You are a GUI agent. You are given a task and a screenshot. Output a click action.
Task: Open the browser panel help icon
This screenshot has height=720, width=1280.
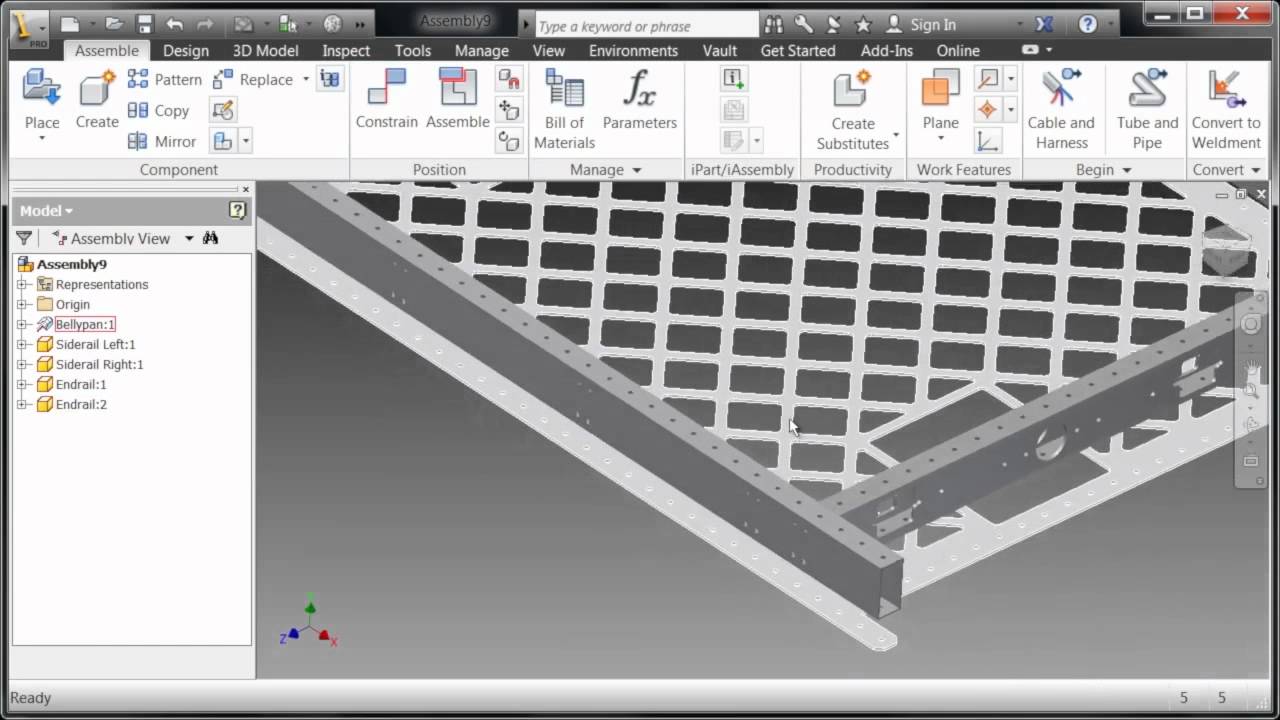coord(237,210)
